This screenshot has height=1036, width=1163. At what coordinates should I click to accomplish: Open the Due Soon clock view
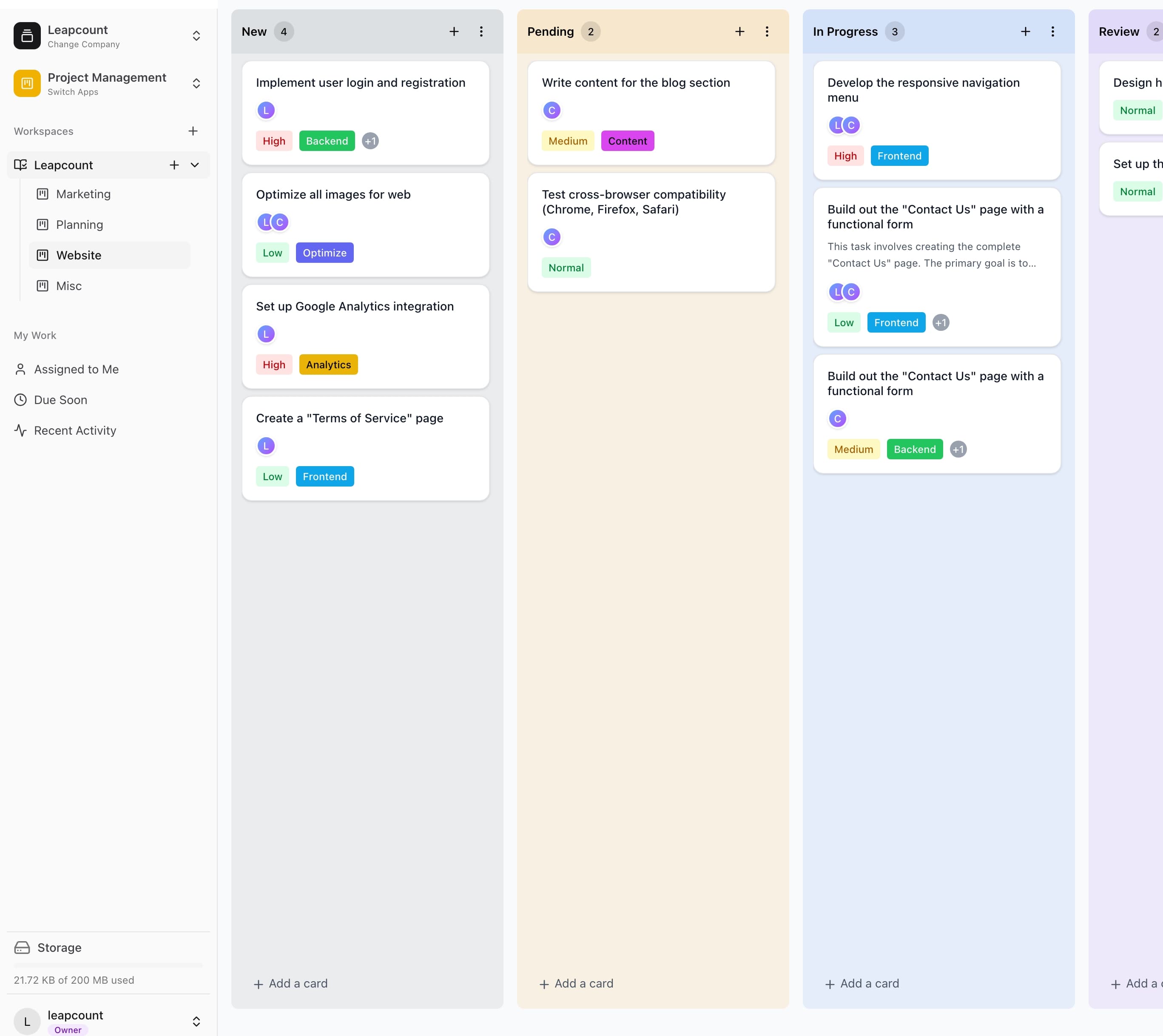[x=60, y=400]
